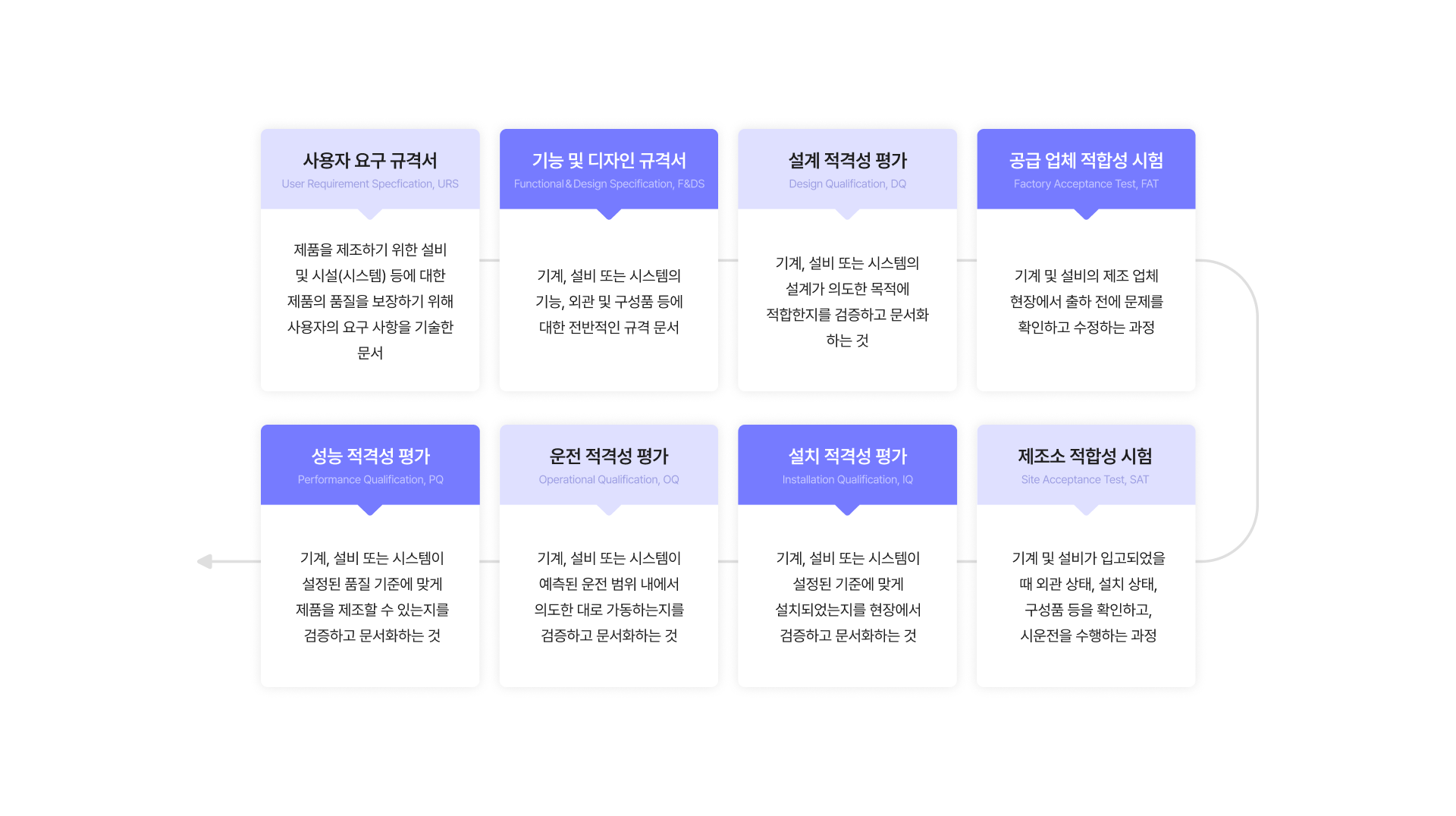Click the 사용자 요구 규격서 card title
This screenshot has width=1456, height=816.
point(370,161)
